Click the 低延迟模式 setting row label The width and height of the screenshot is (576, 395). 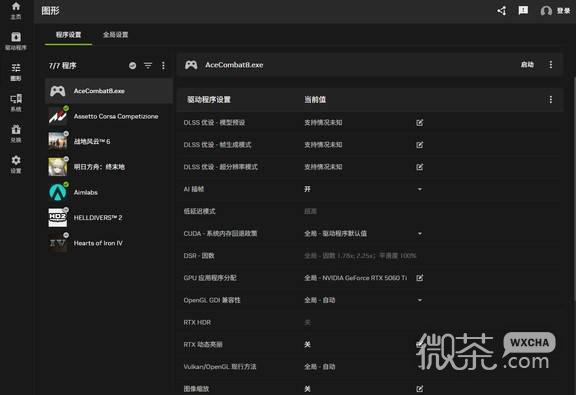[199, 211]
